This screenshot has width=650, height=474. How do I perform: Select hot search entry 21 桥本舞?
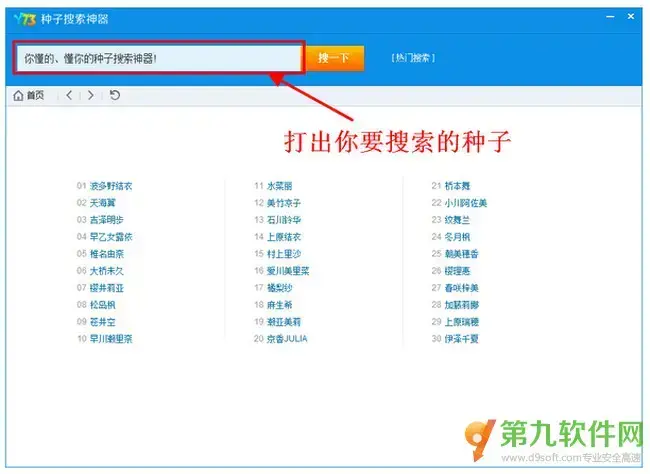point(457,186)
